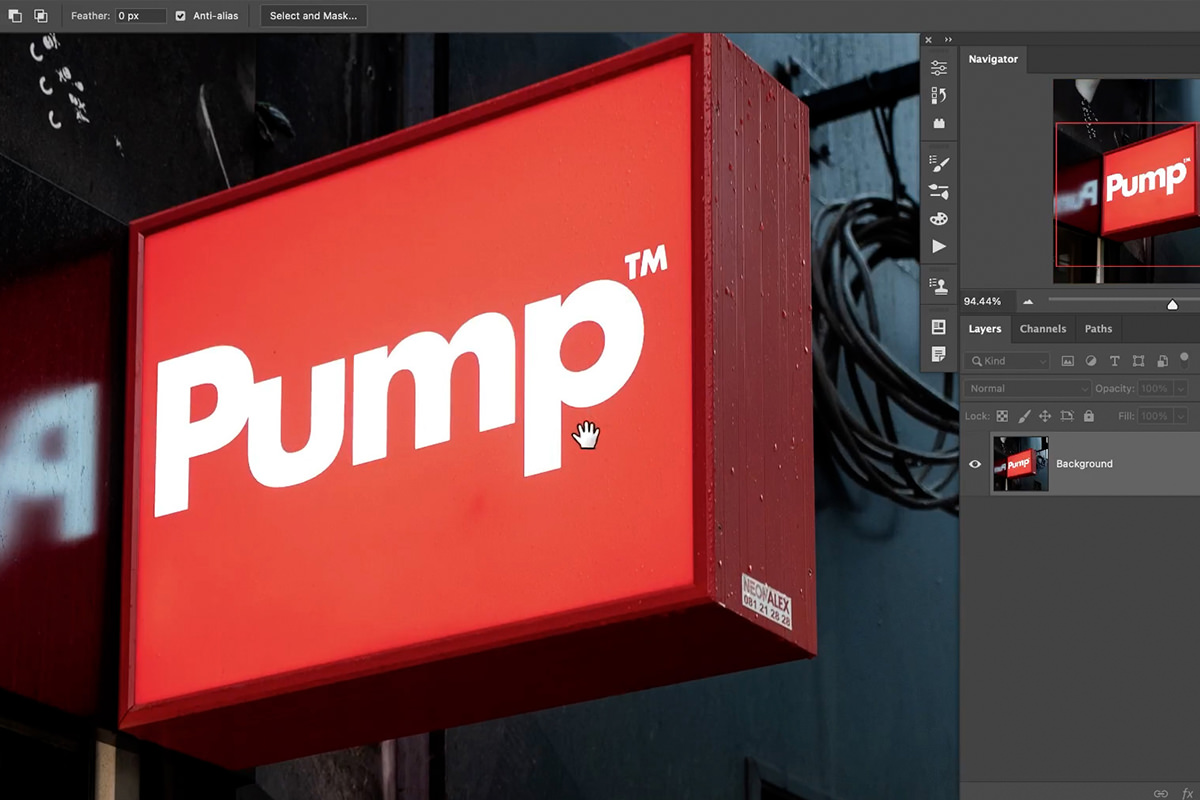Open the Properties panel icon in dock
The image size is (1200, 800).
click(x=939, y=68)
